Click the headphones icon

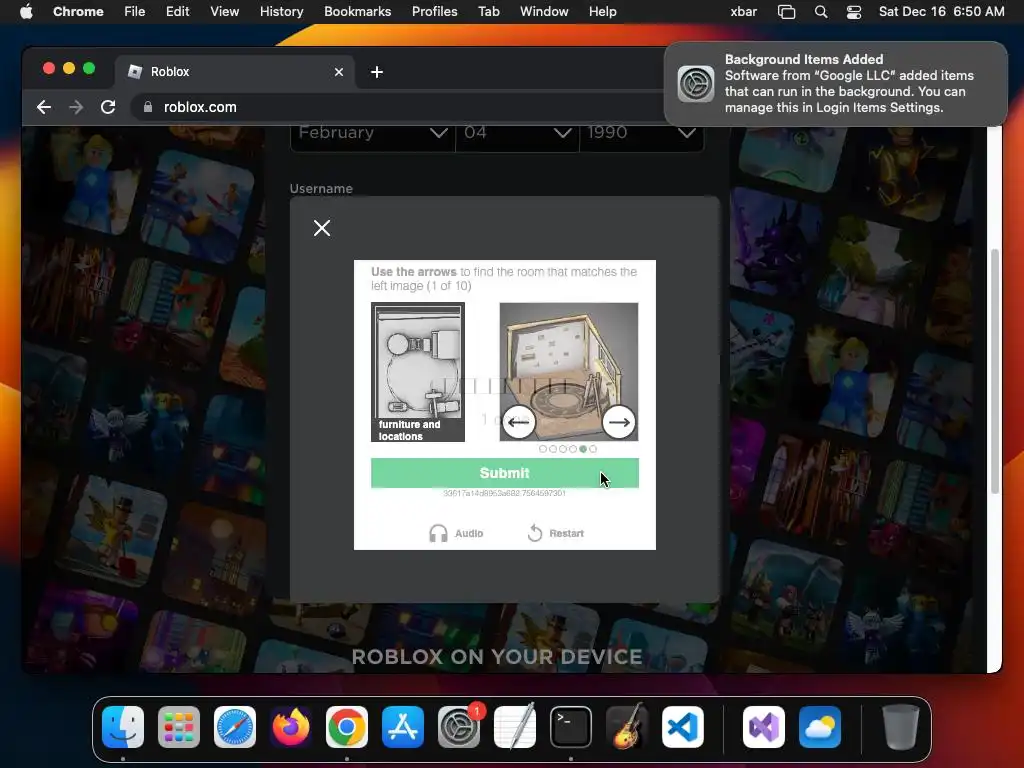coord(438,534)
